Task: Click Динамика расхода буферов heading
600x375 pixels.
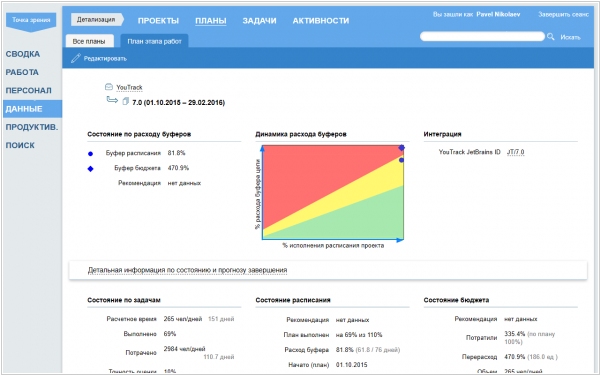Action: (x=301, y=134)
